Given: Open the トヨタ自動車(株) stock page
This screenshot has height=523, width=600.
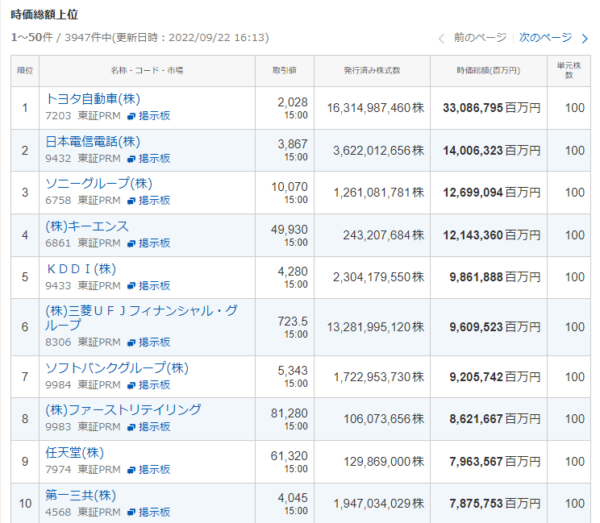Looking at the screenshot, I should [x=93, y=99].
